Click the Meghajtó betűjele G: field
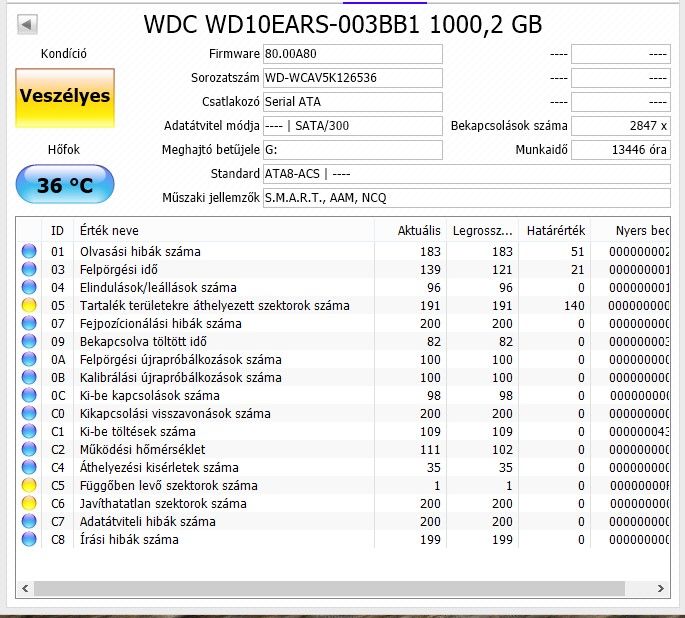Image resolution: width=685 pixels, height=618 pixels. point(353,150)
